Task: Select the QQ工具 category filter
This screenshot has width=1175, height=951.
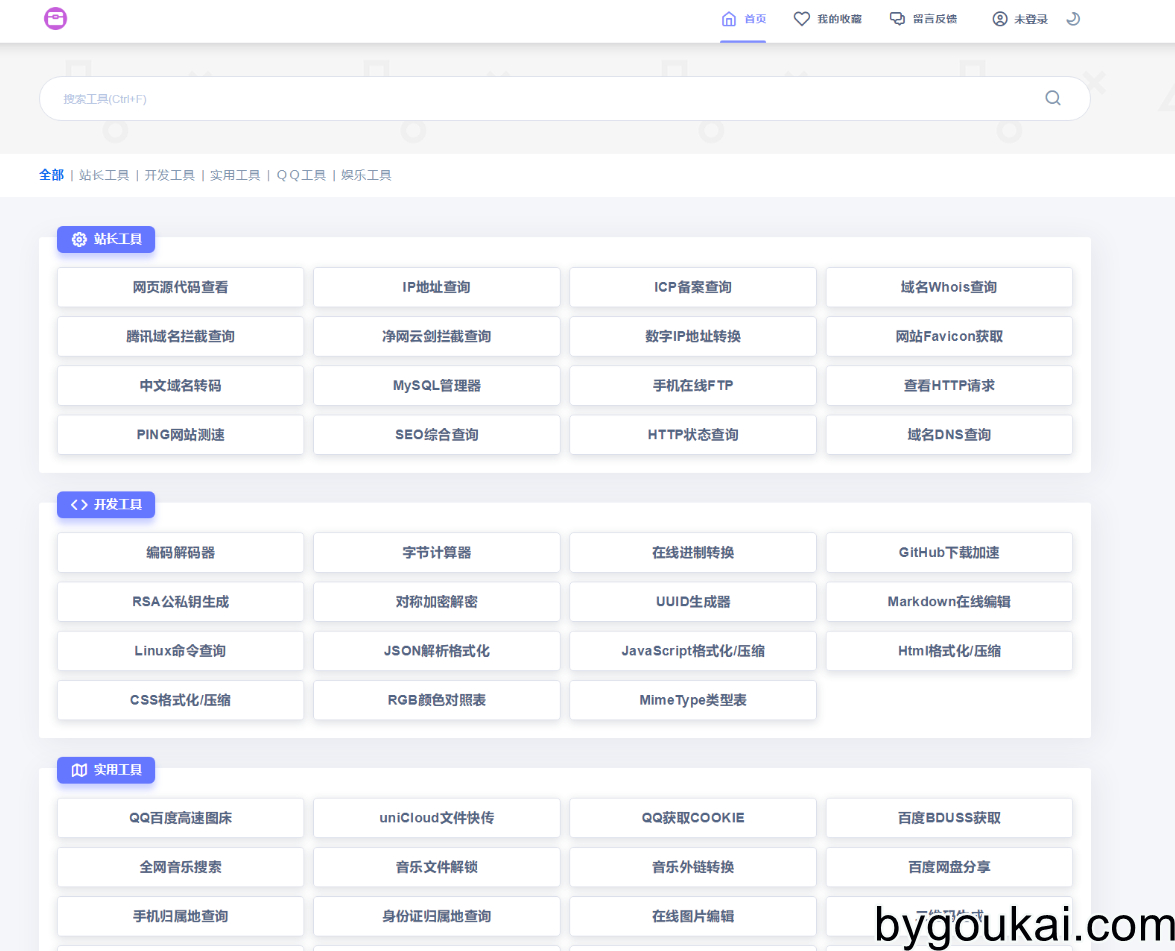Action: [301, 175]
